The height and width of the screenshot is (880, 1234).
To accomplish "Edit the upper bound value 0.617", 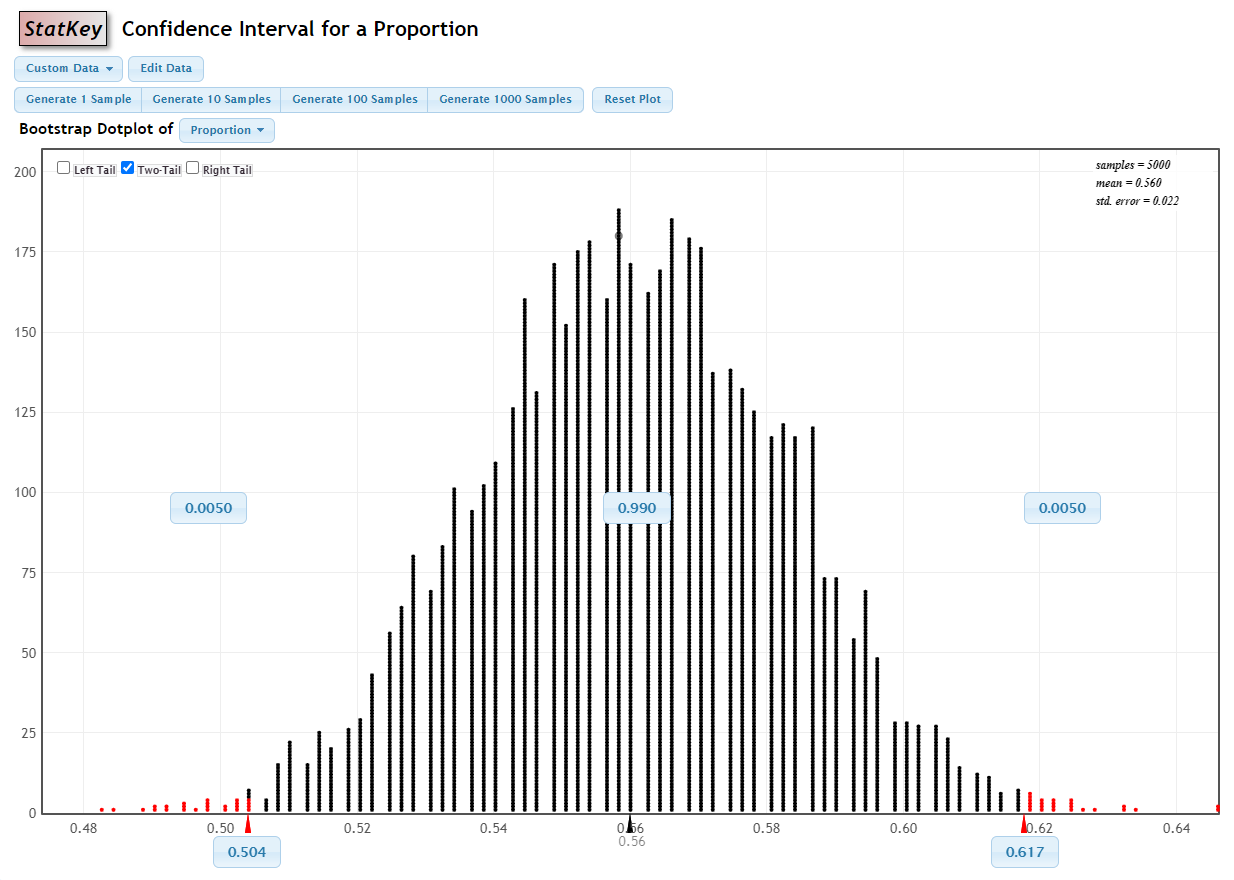I will click(x=1024, y=852).
